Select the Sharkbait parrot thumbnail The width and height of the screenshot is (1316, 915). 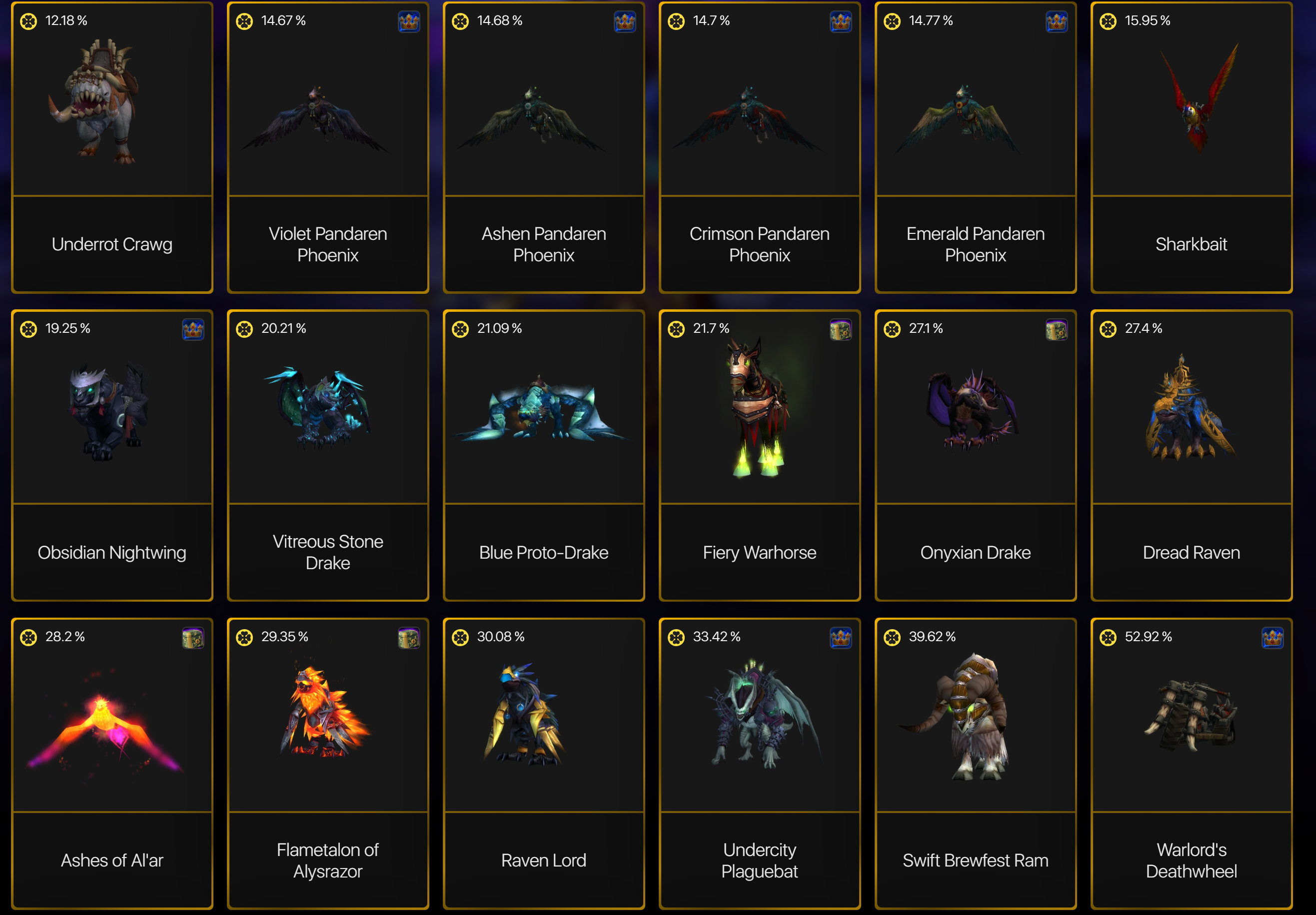1199,97
